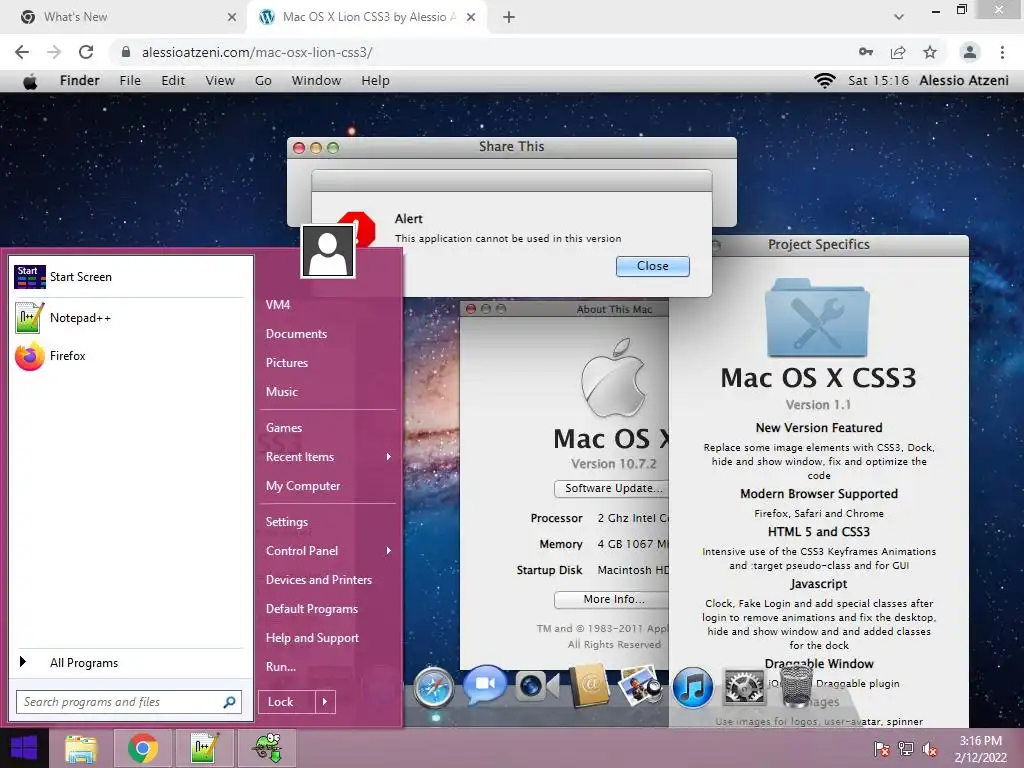The height and width of the screenshot is (768, 1024).
Task: Open Notepad++ from the taskbar
Action: 204,748
